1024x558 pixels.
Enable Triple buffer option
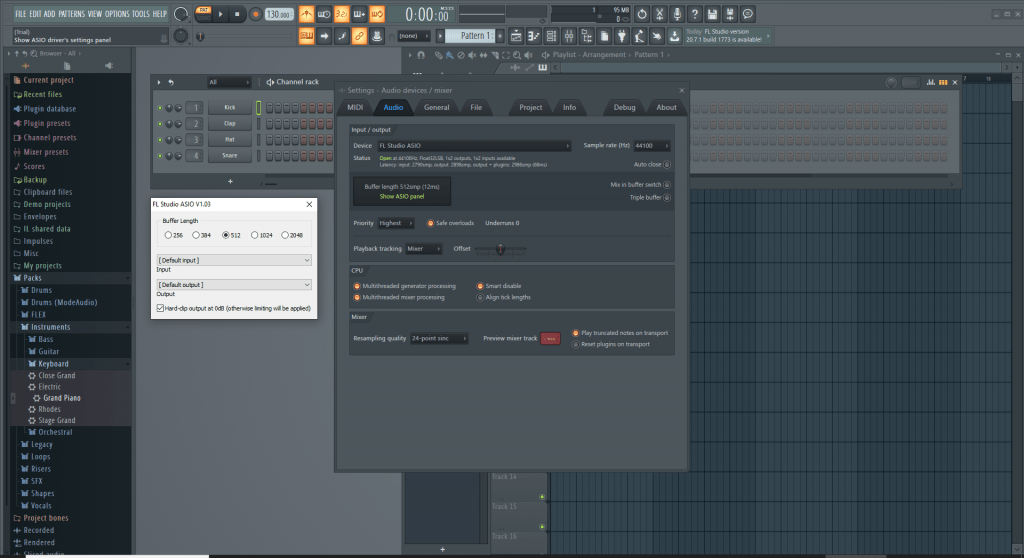(667, 197)
